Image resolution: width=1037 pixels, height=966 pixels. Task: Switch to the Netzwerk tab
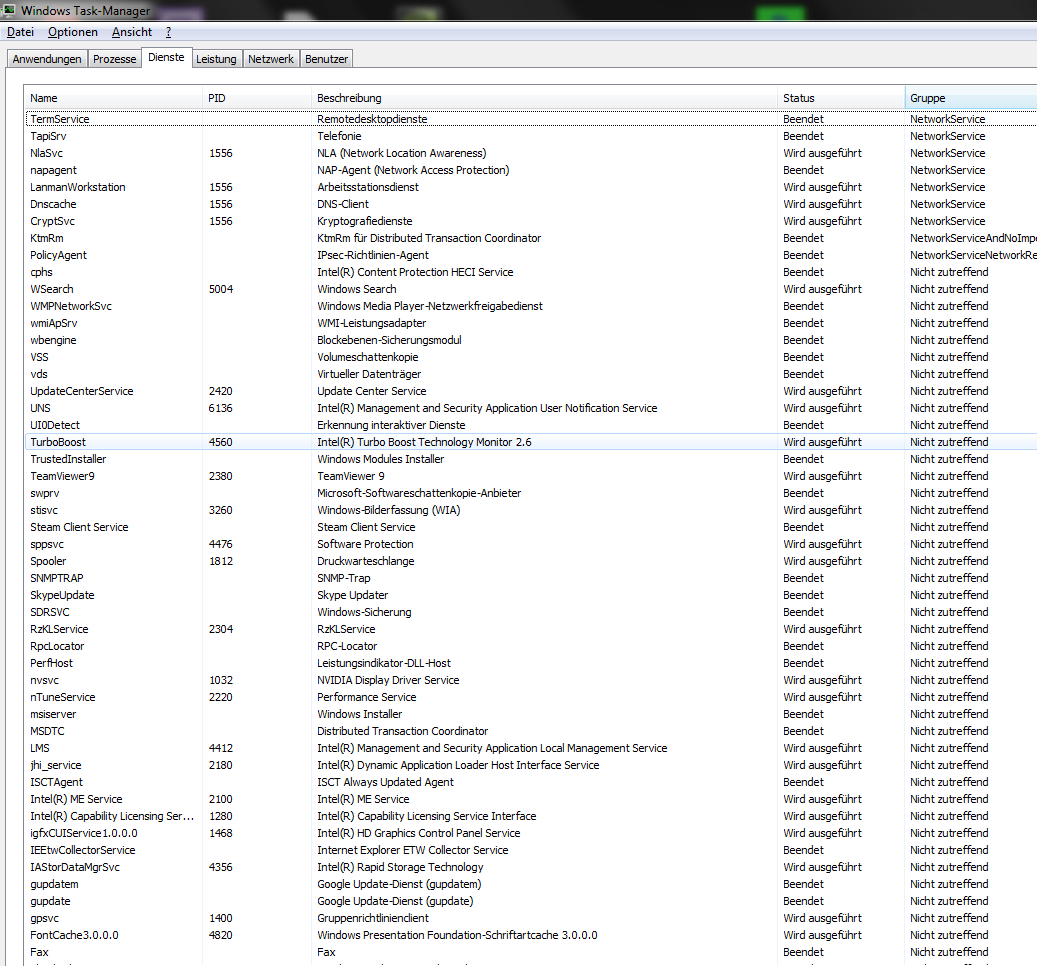coord(270,59)
